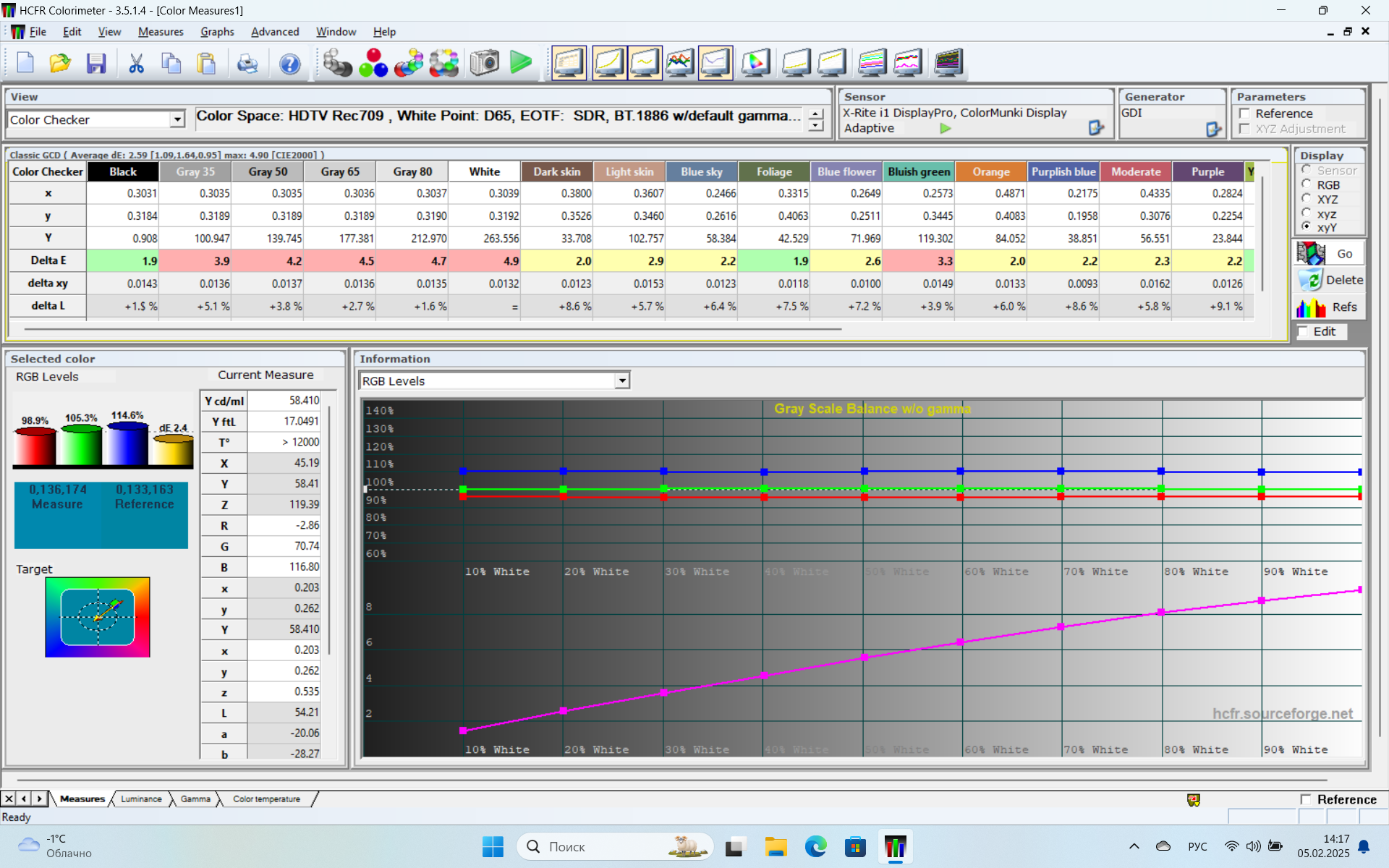
Task: Click the Delete button
Action: 1330,280
